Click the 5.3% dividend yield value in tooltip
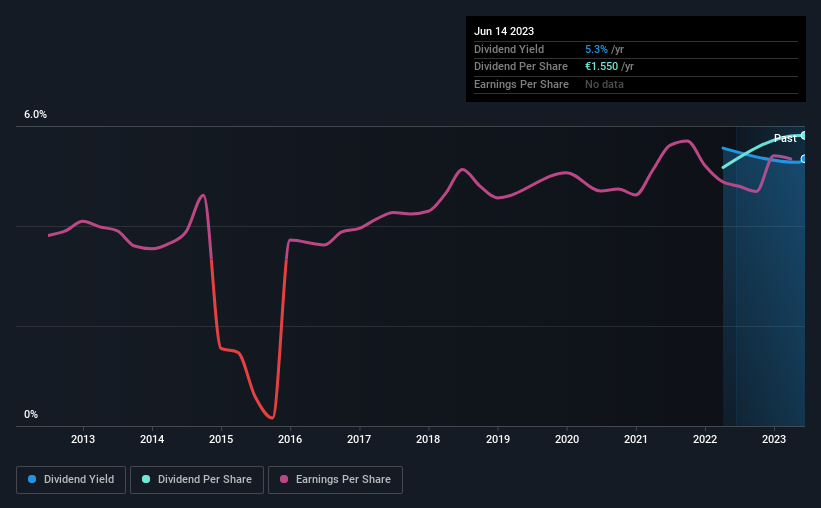821x508 pixels. point(596,49)
